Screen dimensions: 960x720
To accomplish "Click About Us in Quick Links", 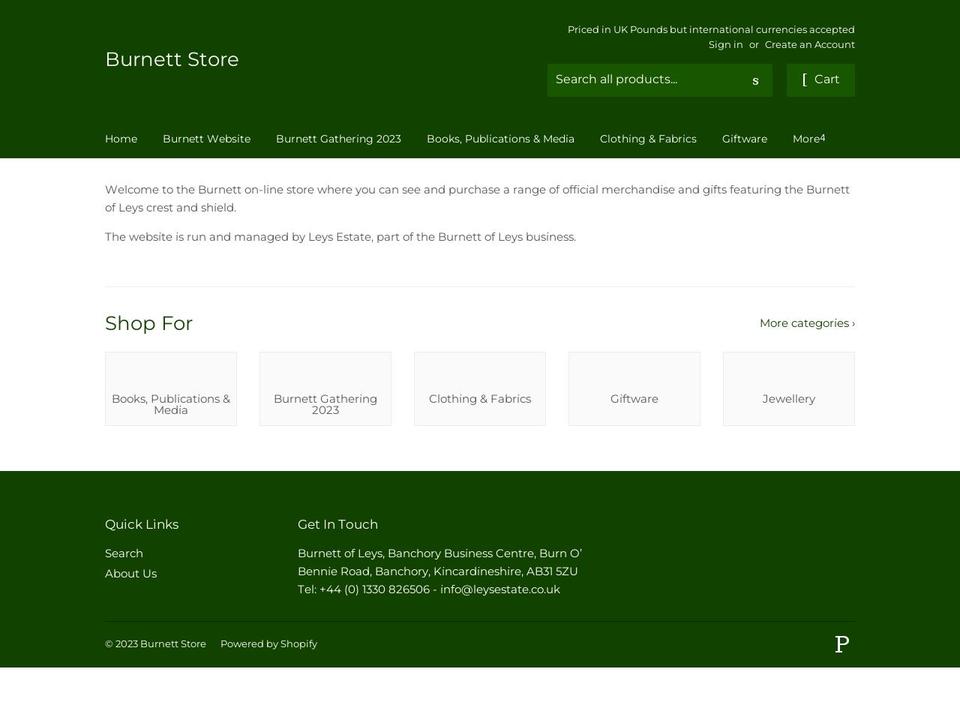I will click(x=130, y=574).
